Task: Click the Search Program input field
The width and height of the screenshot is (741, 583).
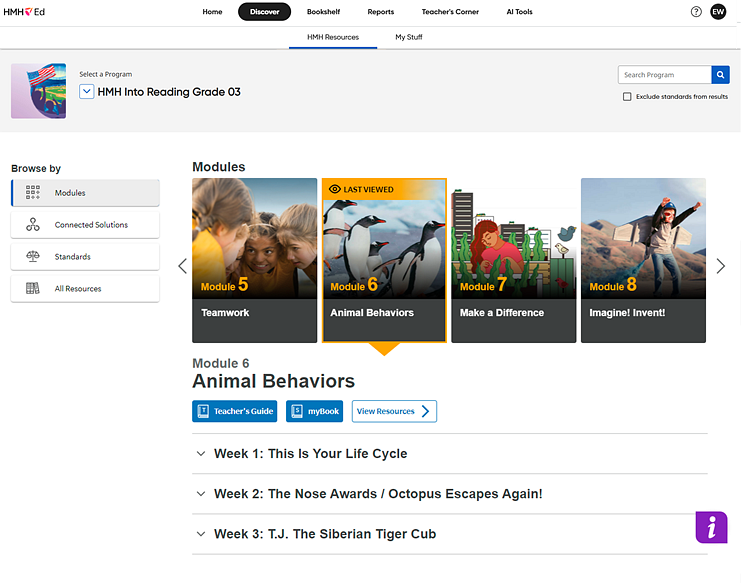Action: tap(664, 75)
